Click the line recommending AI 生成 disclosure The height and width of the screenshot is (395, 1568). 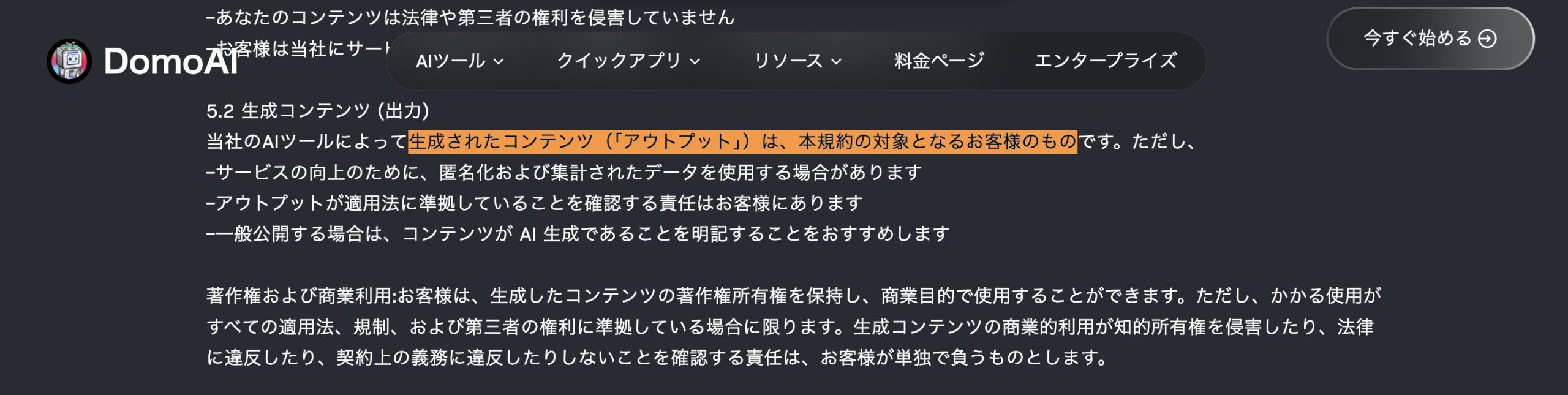578,234
